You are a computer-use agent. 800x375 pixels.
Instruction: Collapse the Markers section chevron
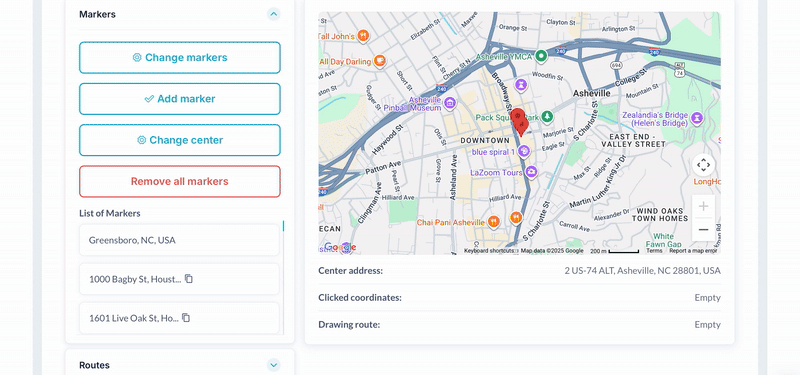(x=273, y=14)
